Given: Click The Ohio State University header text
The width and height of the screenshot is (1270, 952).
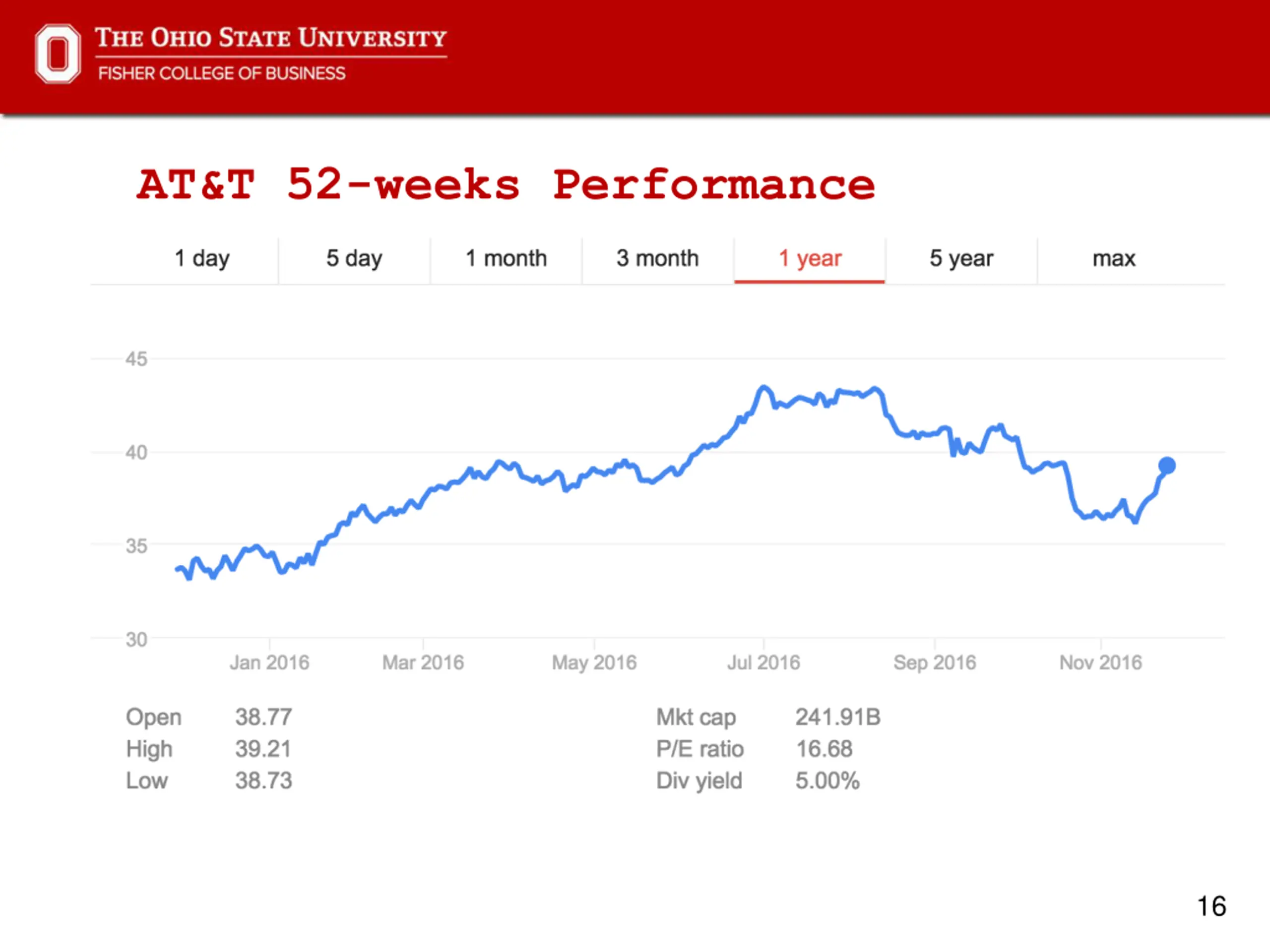Looking at the screenshot, I should [270, 38].
